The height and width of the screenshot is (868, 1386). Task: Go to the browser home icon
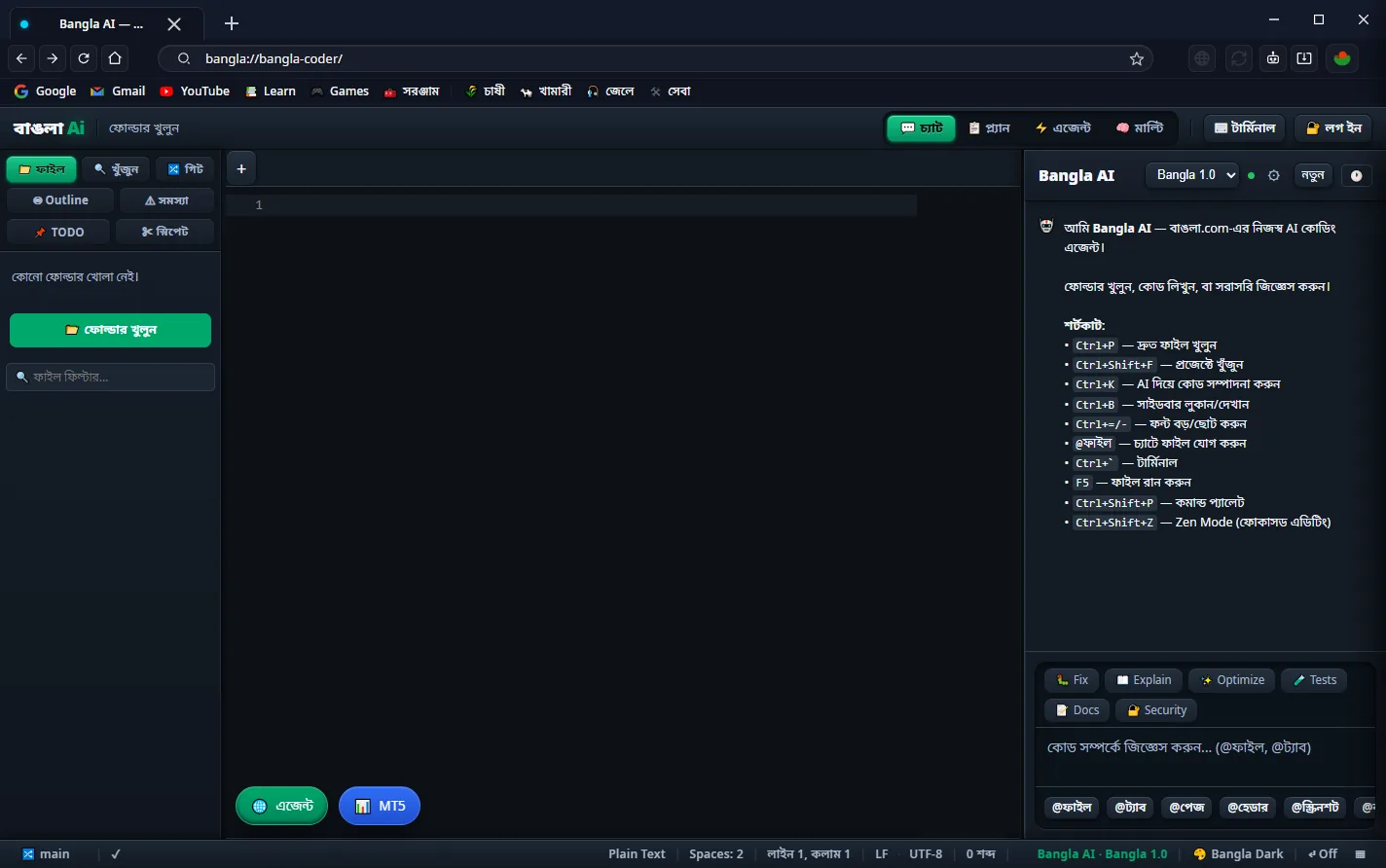click(115, 58)
